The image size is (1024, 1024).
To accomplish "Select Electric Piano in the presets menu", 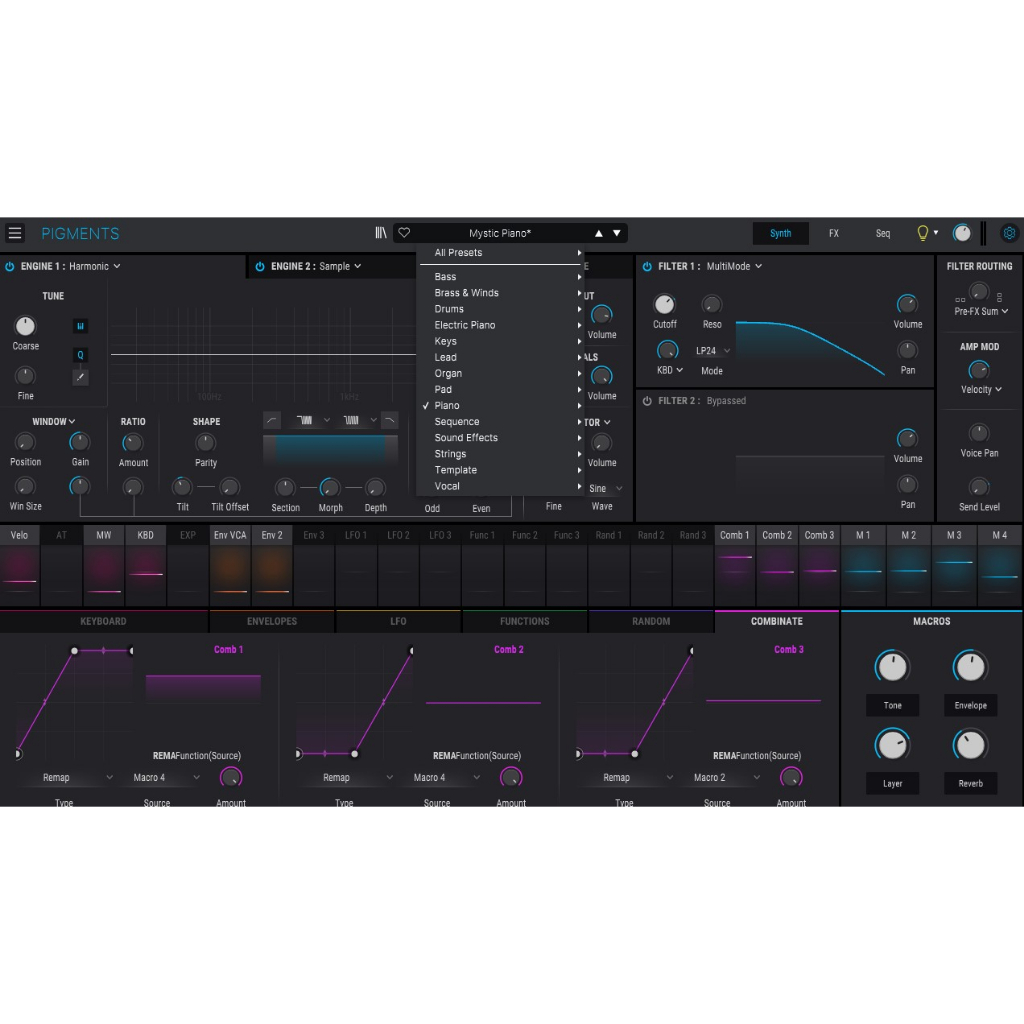I will [x=464, y=324].
